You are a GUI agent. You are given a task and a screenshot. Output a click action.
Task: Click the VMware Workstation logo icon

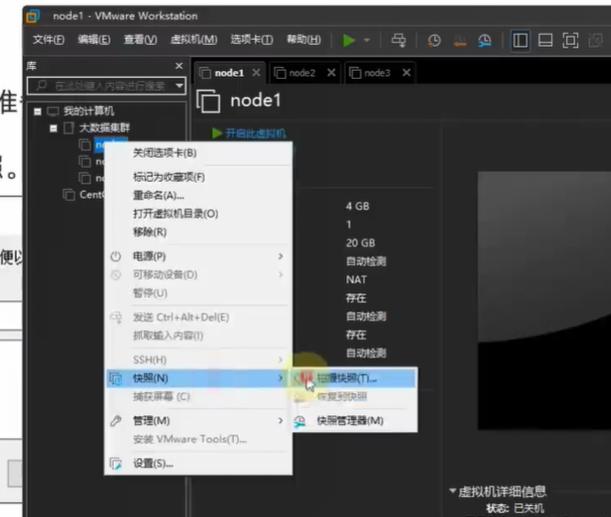pos(33,16)
